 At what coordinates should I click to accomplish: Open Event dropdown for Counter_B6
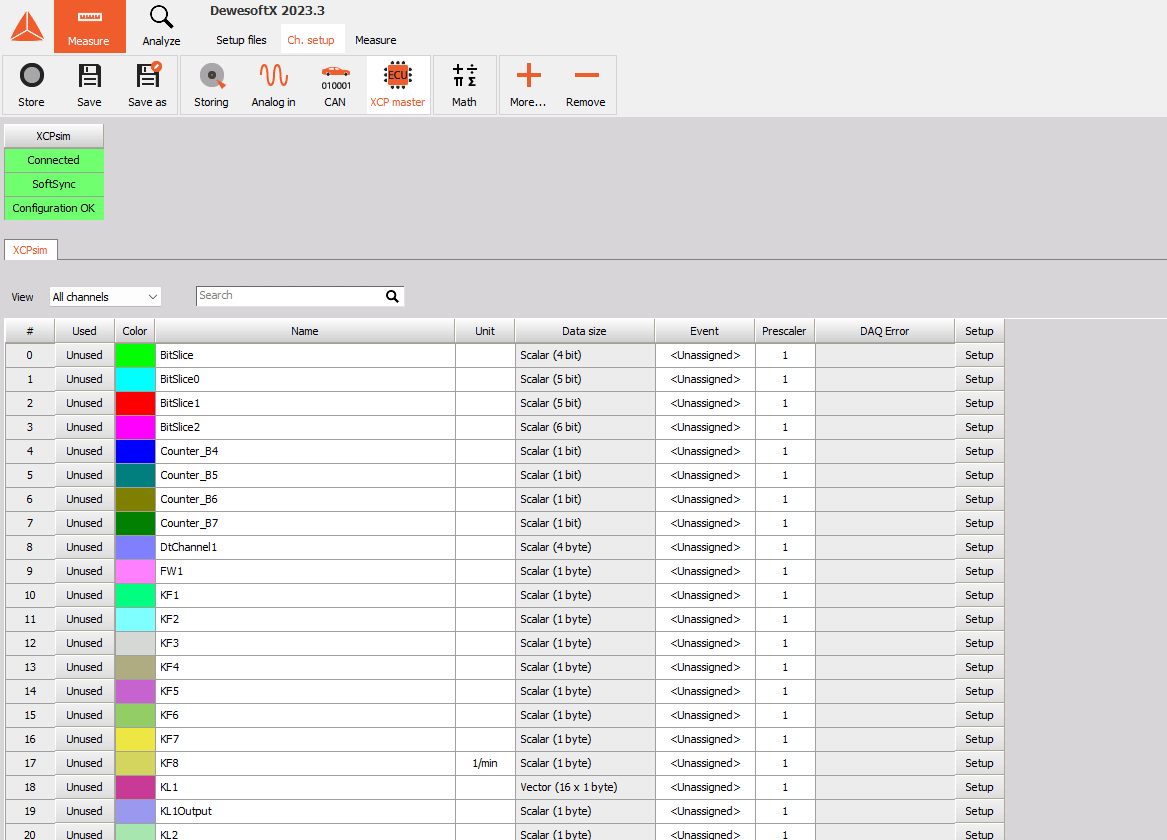(x=705, y=499)
